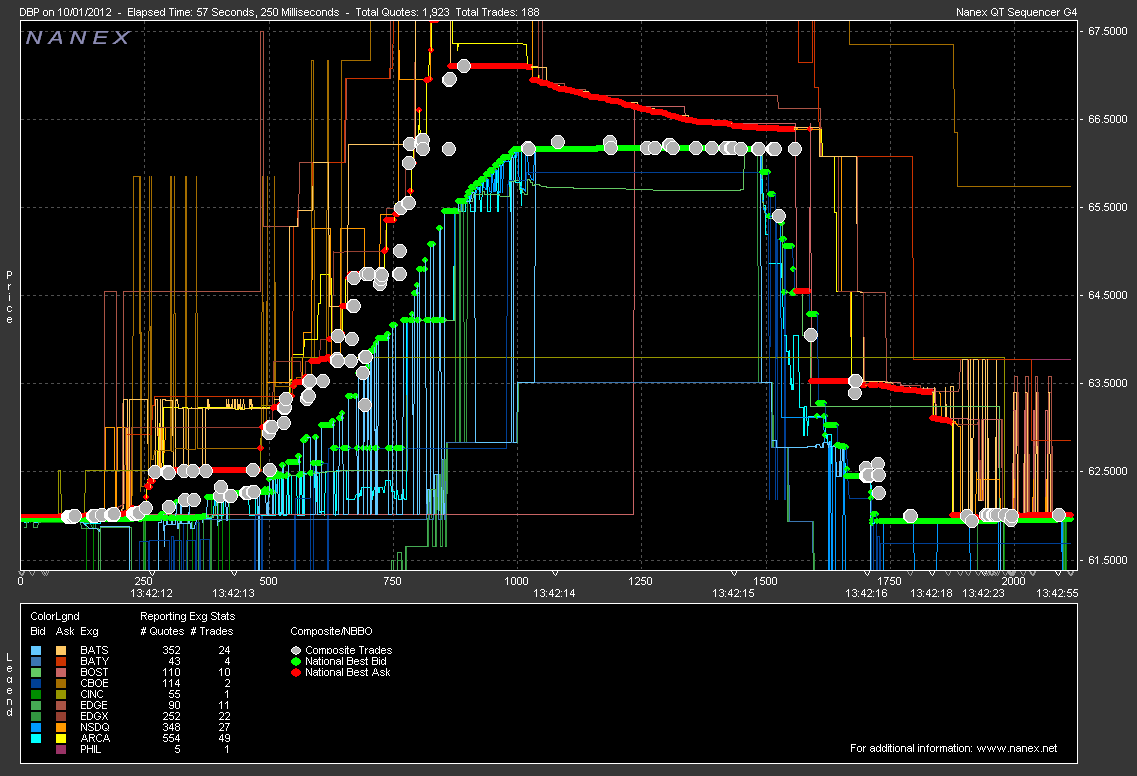1137x776 pixels.
Task: Pick the EDGX bid color swatch
Action: point(36,717)
